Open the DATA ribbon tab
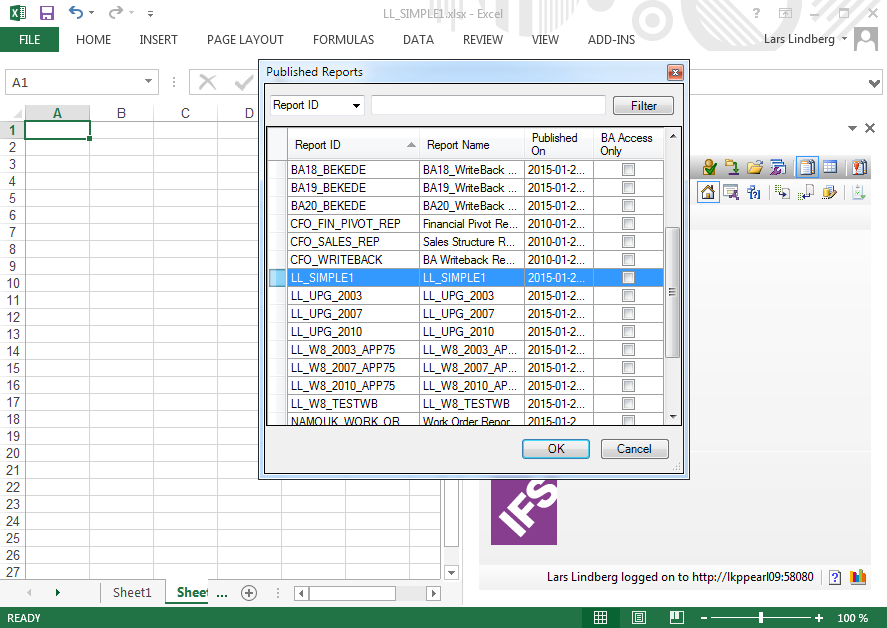Screen dimensions: 887x628 pos(418,40)
